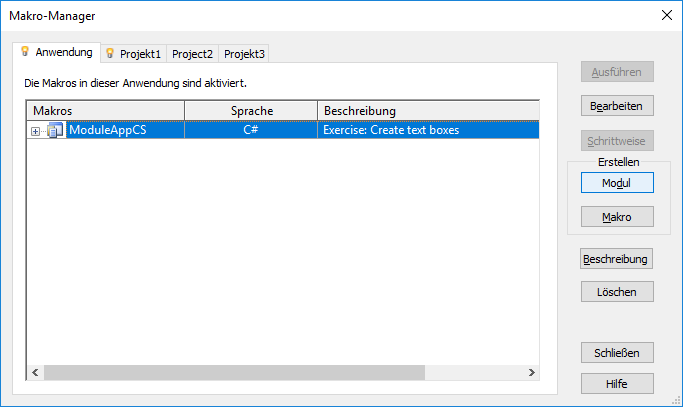Open the Projekt3 tab
This screenshot has height=407, width=683.
tap(244, 54)
